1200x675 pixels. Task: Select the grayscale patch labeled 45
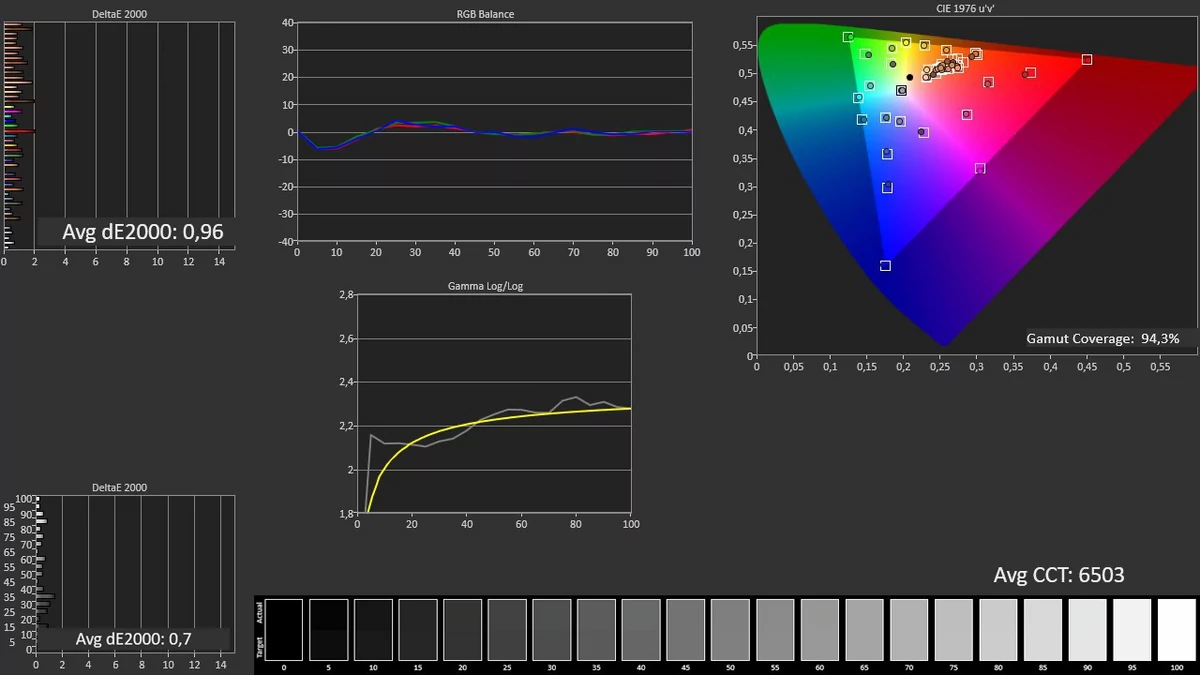coord(685,630)
